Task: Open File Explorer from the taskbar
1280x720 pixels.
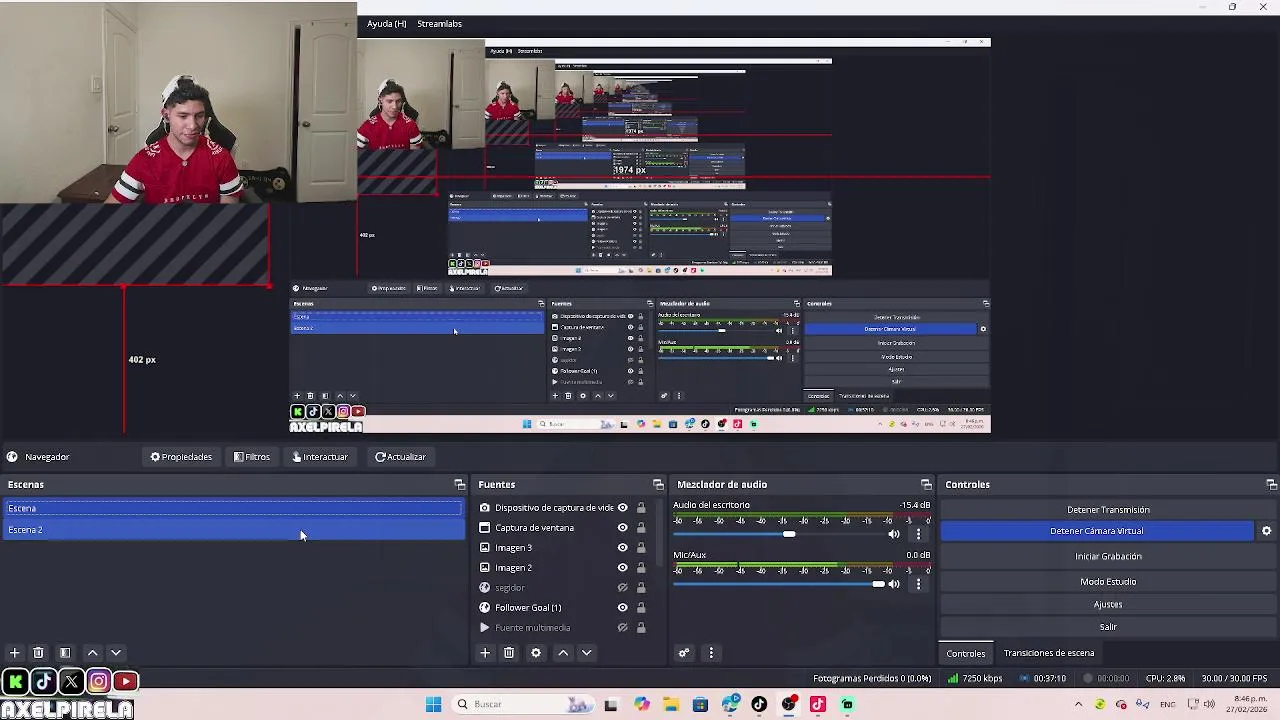Action: (670, 704)
